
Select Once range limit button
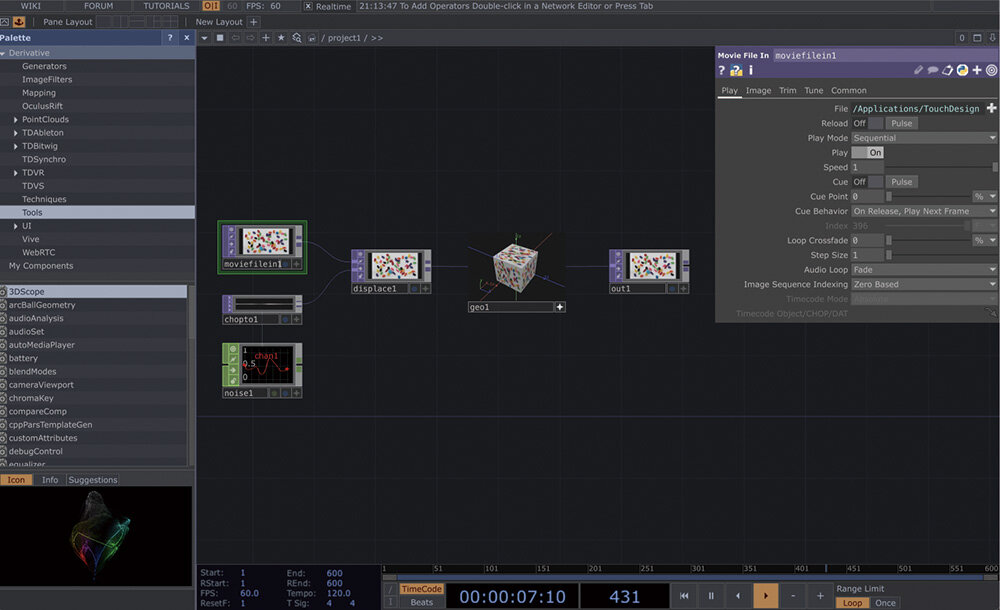tap(885, 603)
